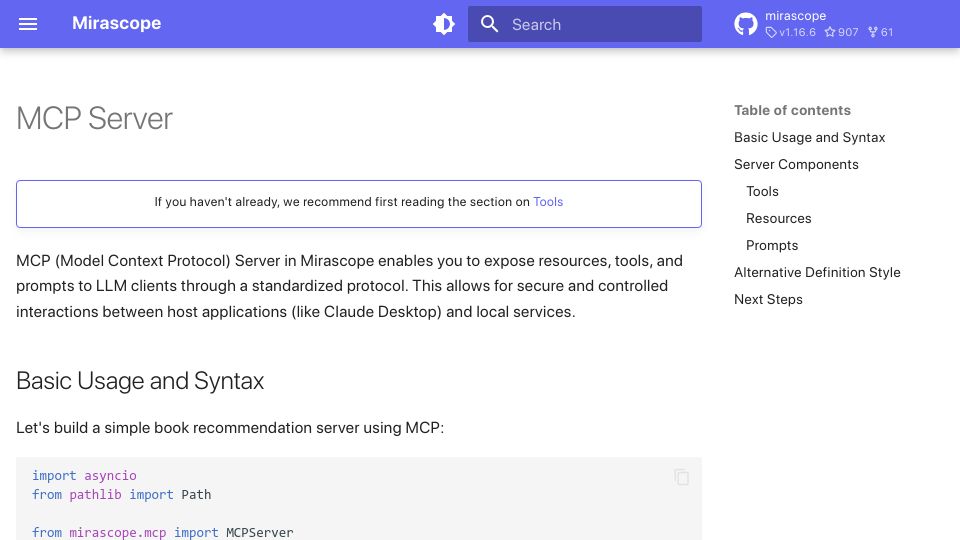Jump to Server Components section
Viewport: 960px width, 540px height.
[x=796, y=164]
